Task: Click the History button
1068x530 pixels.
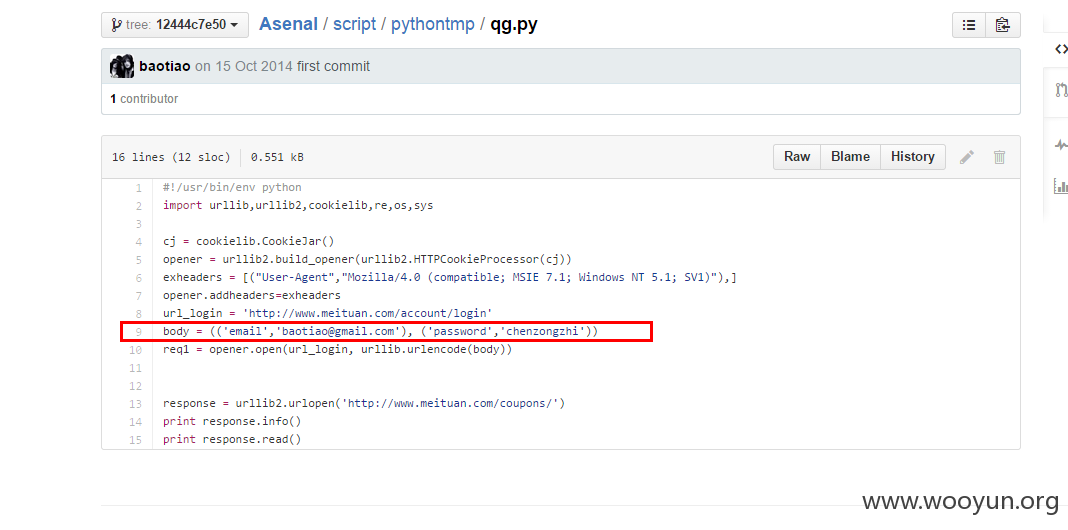Action: point(913,157)
